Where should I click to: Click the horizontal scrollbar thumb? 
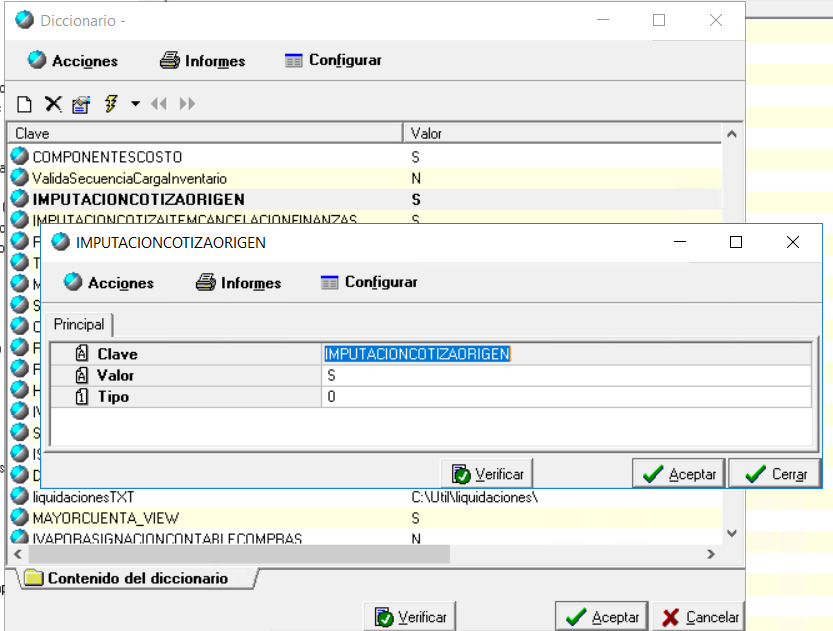239,554
